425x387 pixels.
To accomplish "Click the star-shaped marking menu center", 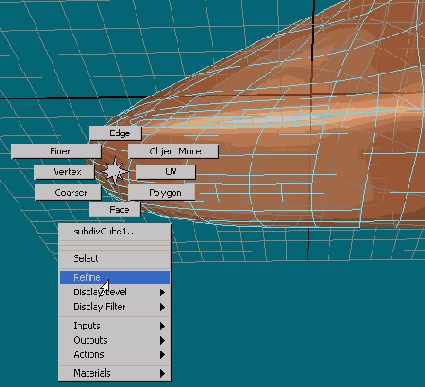I will (115, 171).
